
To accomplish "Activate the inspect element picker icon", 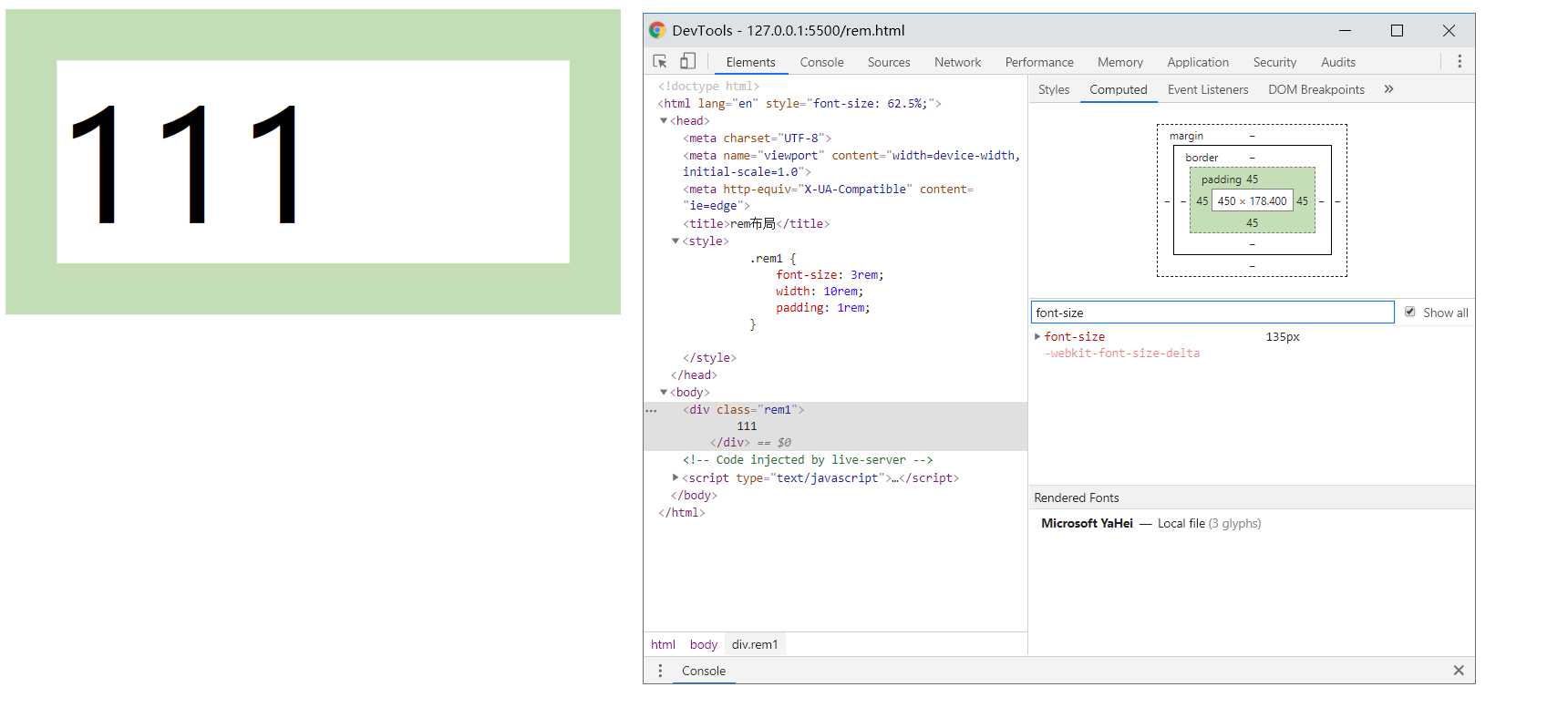I will click(660, 61).
